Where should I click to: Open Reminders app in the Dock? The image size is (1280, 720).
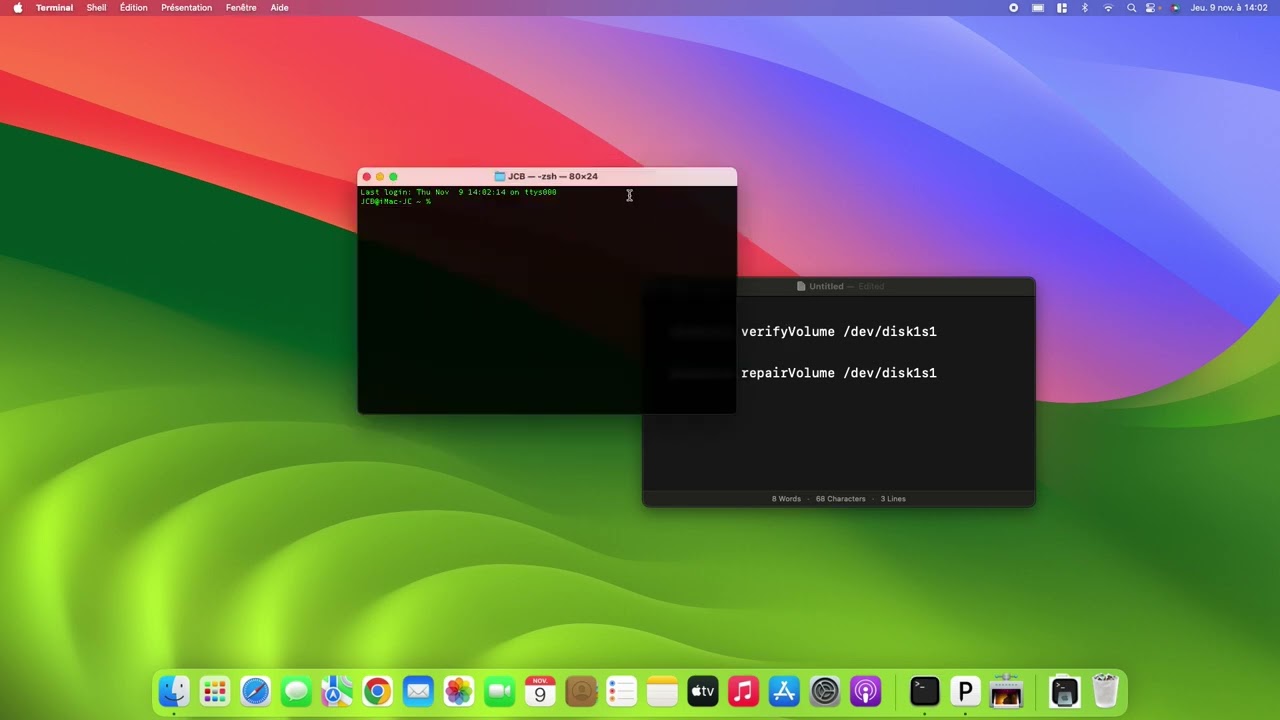tap(621, 691)
